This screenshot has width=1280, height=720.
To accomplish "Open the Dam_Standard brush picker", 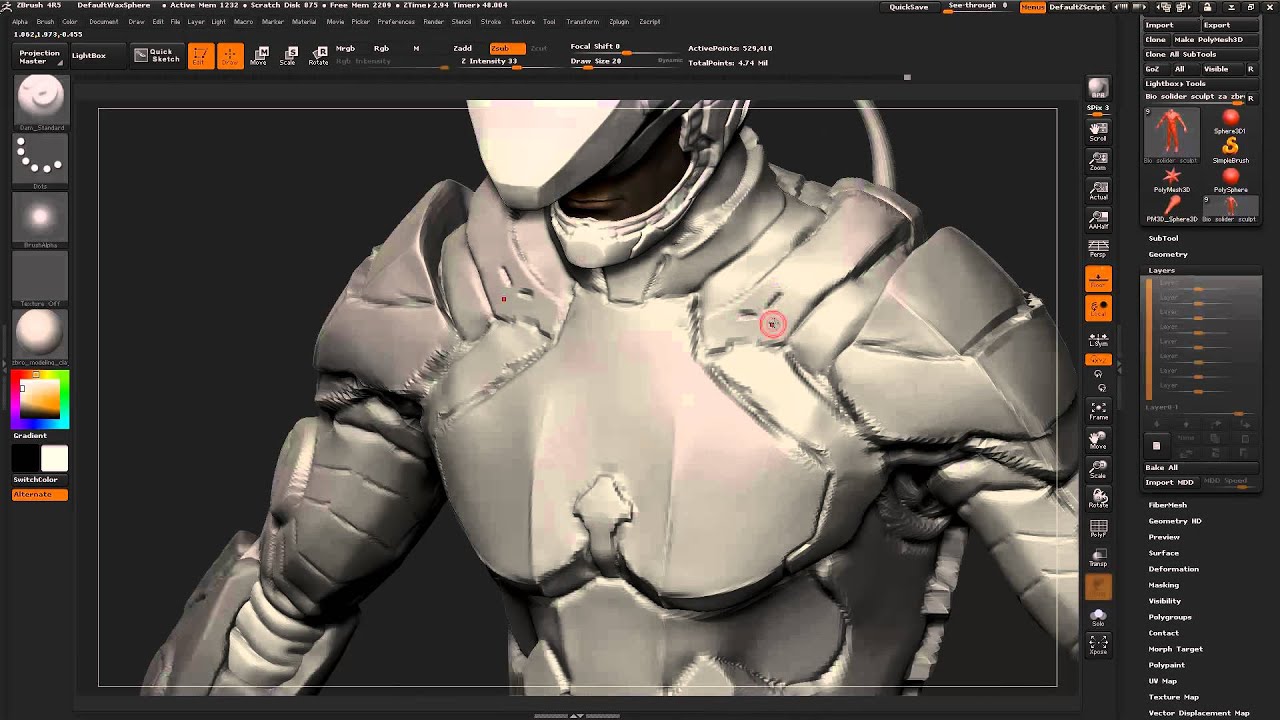I will [x=40, y=102].
